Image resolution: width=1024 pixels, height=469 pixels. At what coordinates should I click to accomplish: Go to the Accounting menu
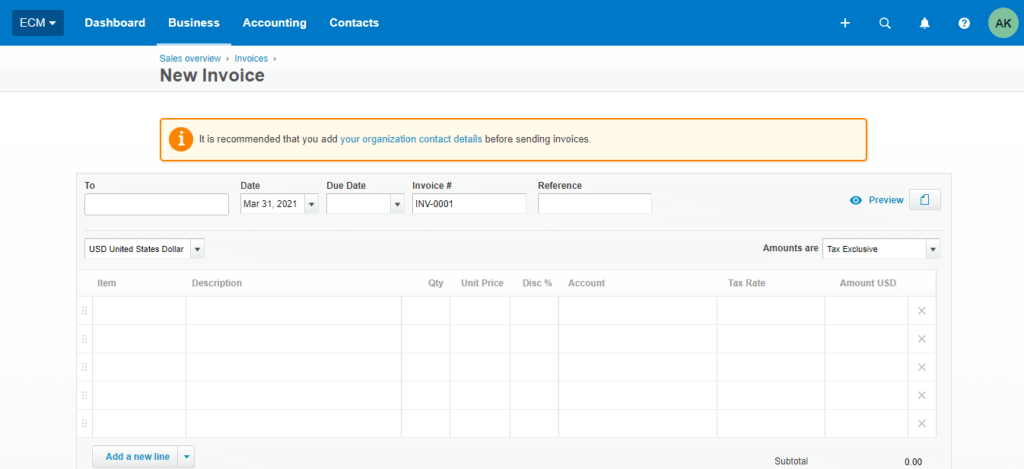(274, 23)
